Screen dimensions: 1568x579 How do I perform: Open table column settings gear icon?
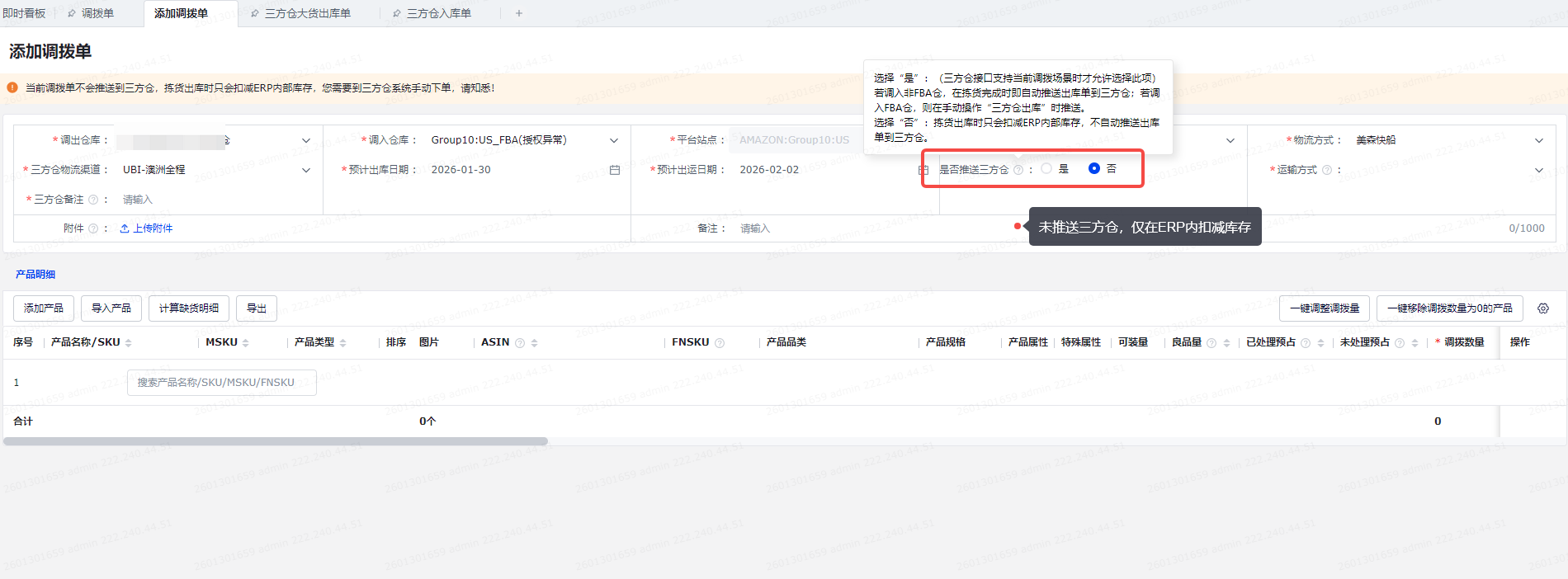coord(1543,308)
